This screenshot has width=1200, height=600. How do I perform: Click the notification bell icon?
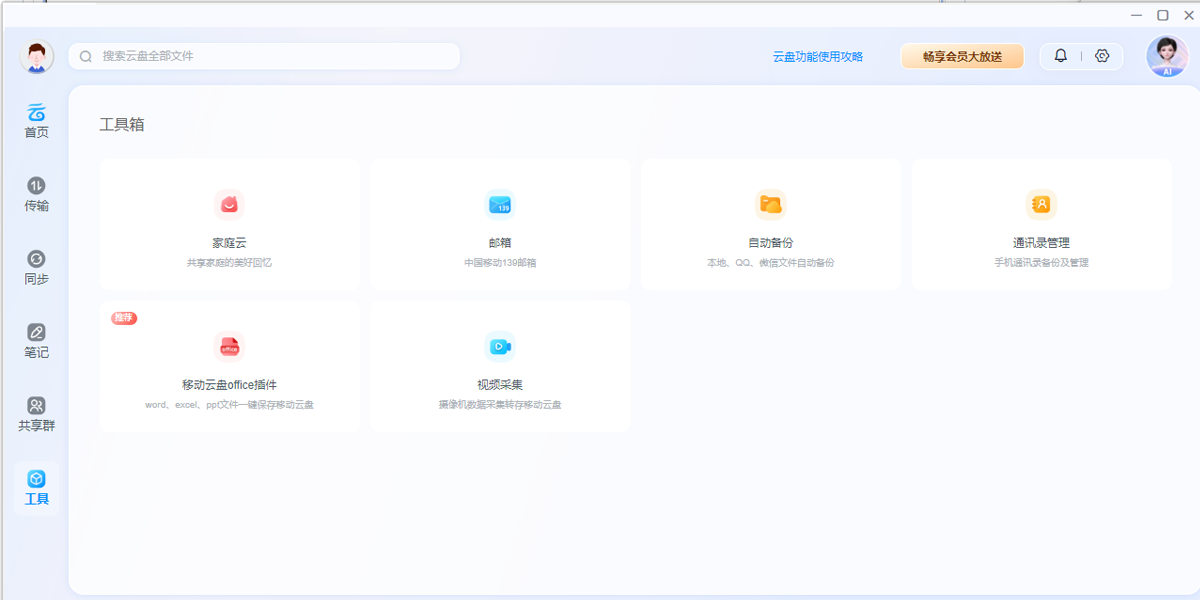click(x=1061, y=56)
